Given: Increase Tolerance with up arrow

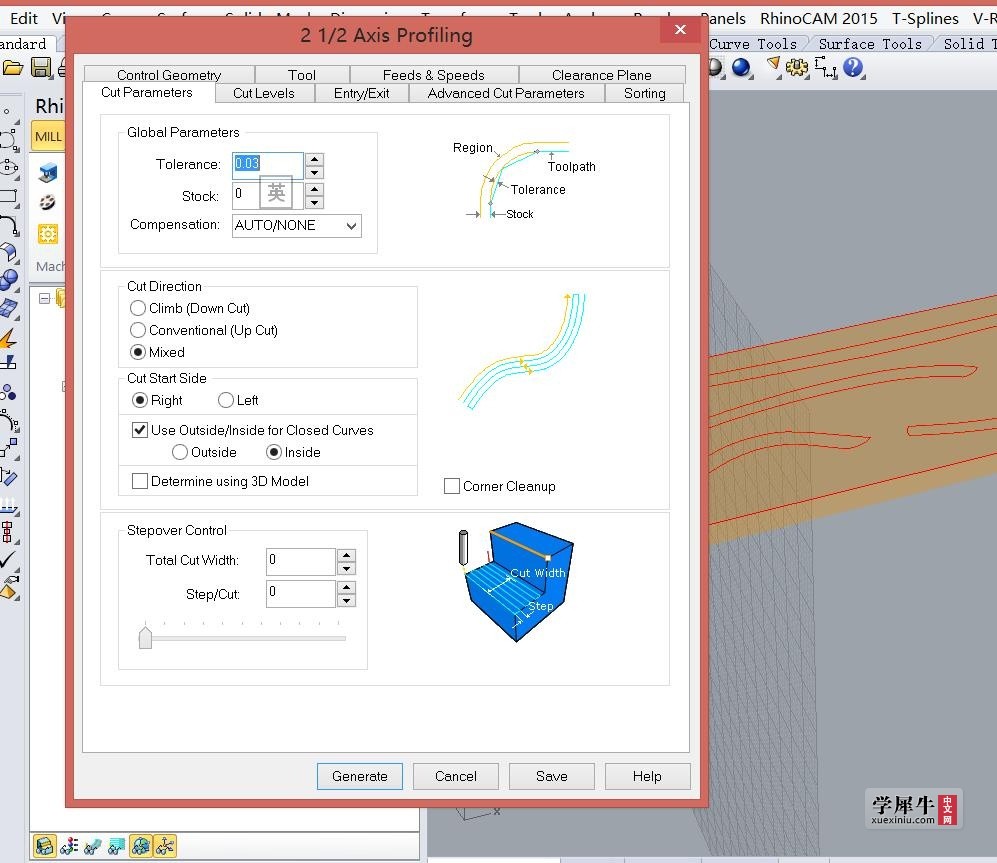Looking at the screenshot, I should pyautogui.click(x=314, y=159).
